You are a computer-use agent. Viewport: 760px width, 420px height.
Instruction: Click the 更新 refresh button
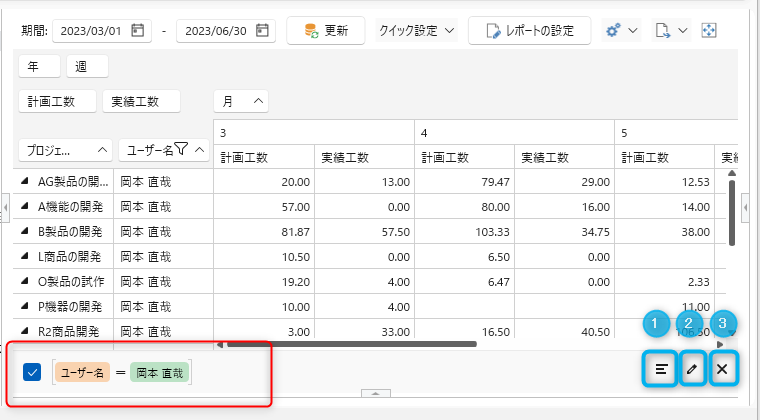[325, 31]
